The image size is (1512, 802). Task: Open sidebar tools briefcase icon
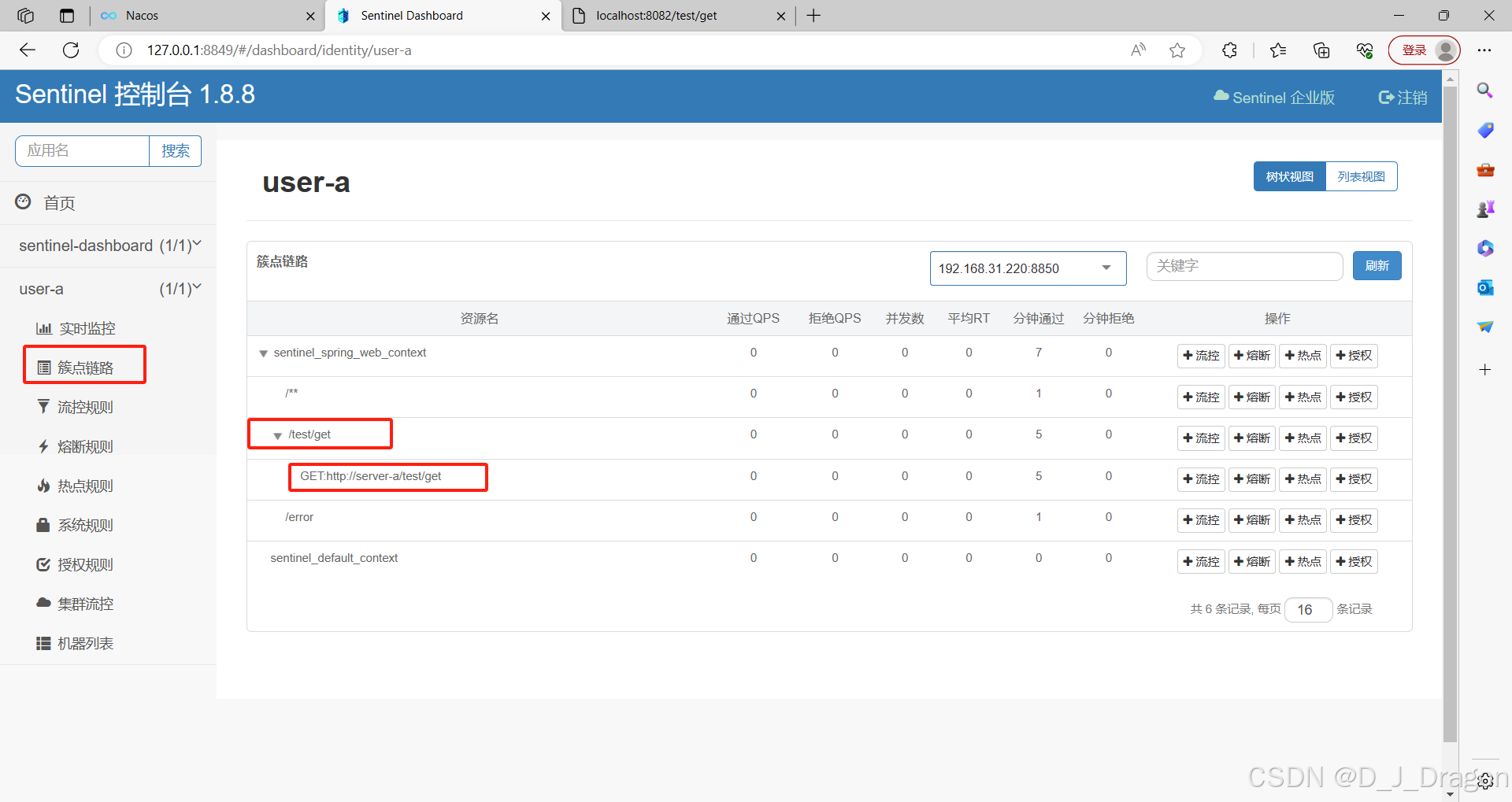click(x=1485, y=169)
